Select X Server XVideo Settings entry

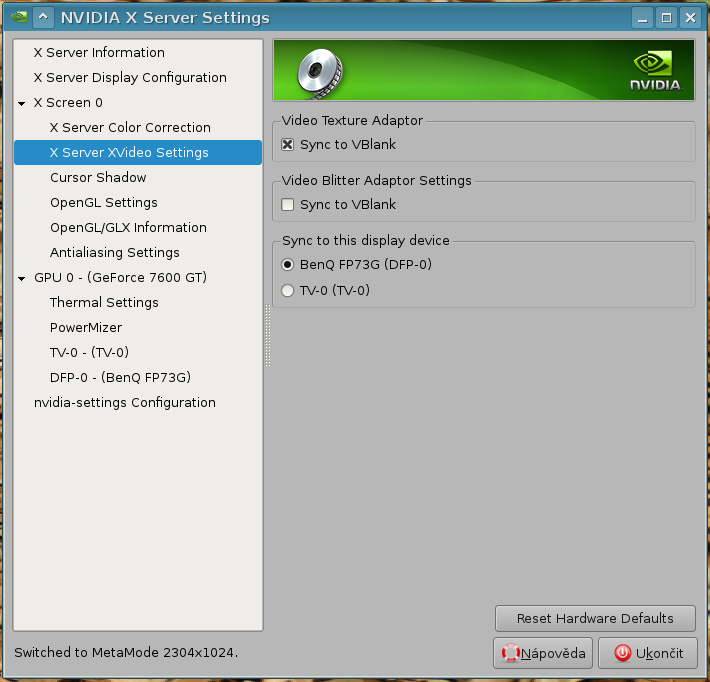(x=138, y=153)
